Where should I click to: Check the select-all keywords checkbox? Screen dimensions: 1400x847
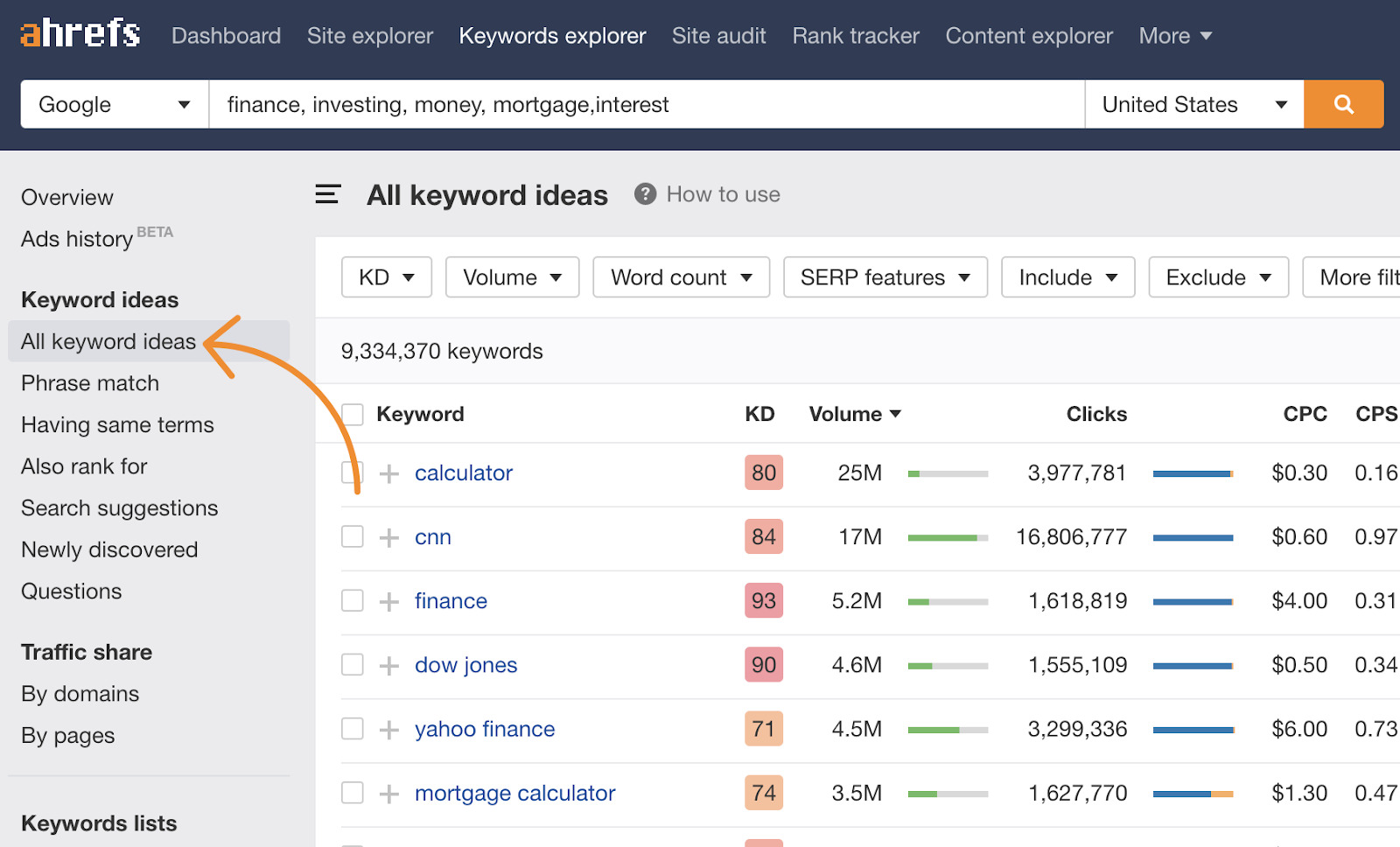353,413
